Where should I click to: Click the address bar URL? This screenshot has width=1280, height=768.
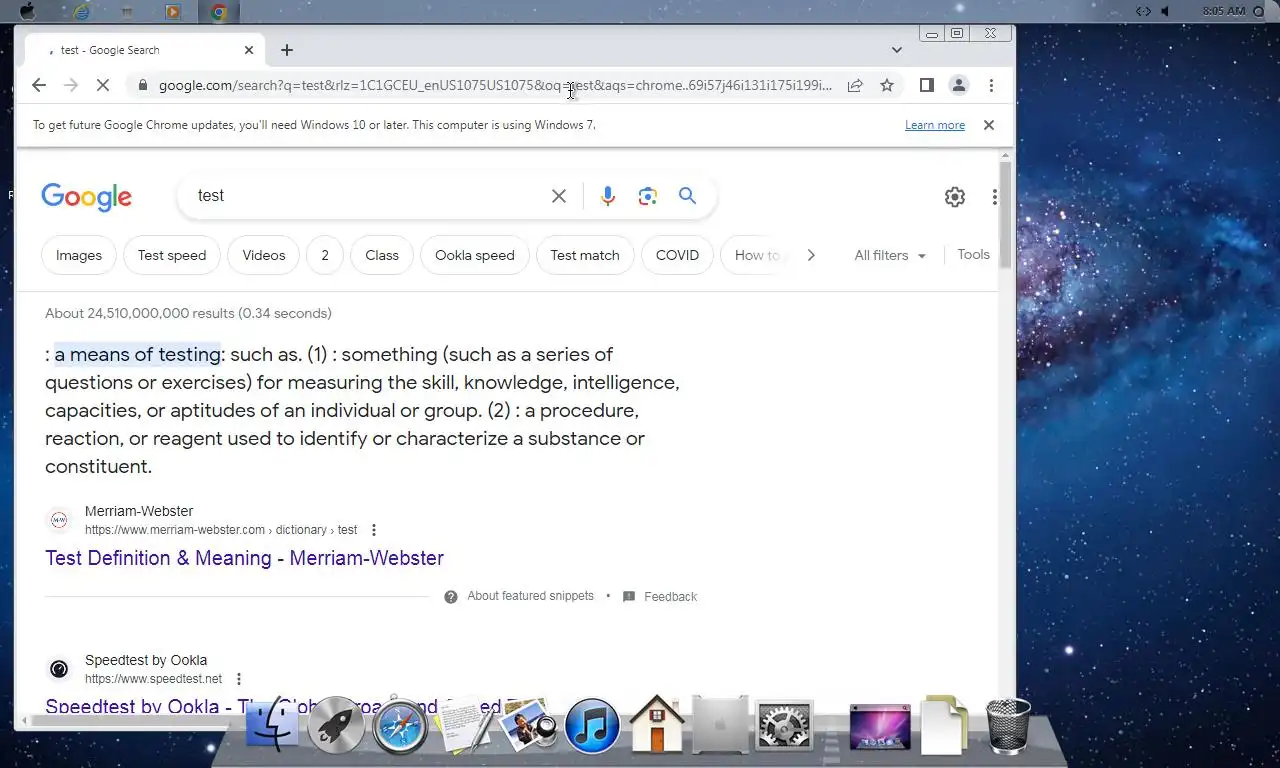coord(495,85)
